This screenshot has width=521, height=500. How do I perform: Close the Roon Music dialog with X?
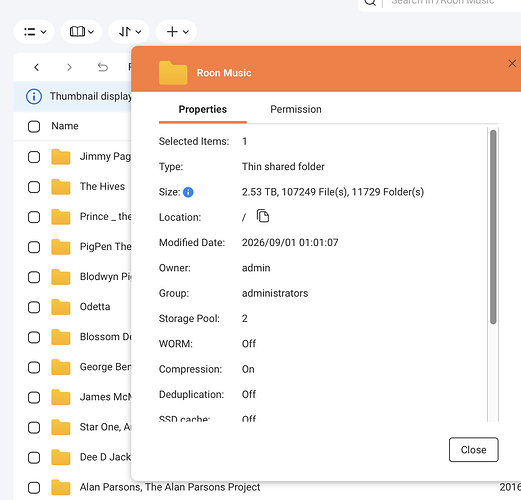512,63
